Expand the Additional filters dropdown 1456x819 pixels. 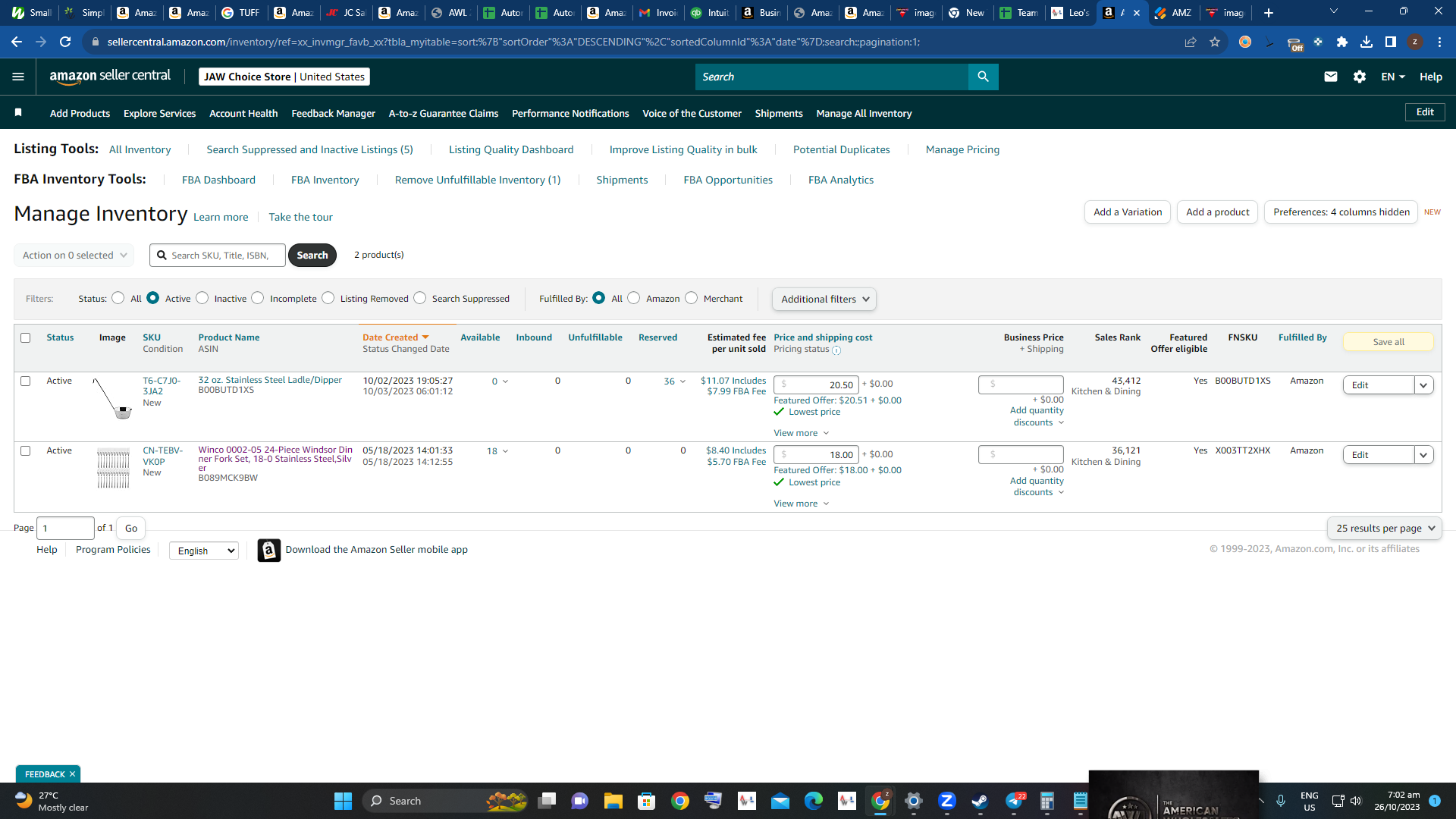(824, 300)
